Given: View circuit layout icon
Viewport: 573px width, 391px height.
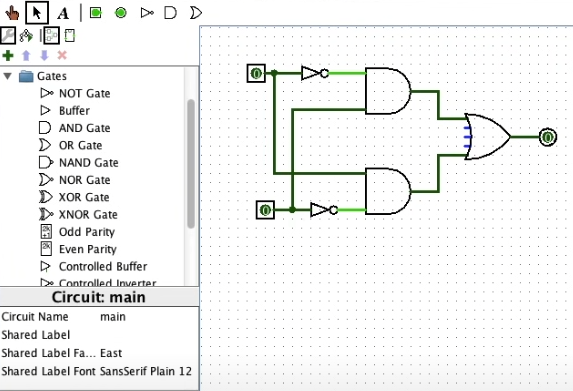Looking at the screenshot, I should point(51,36).
